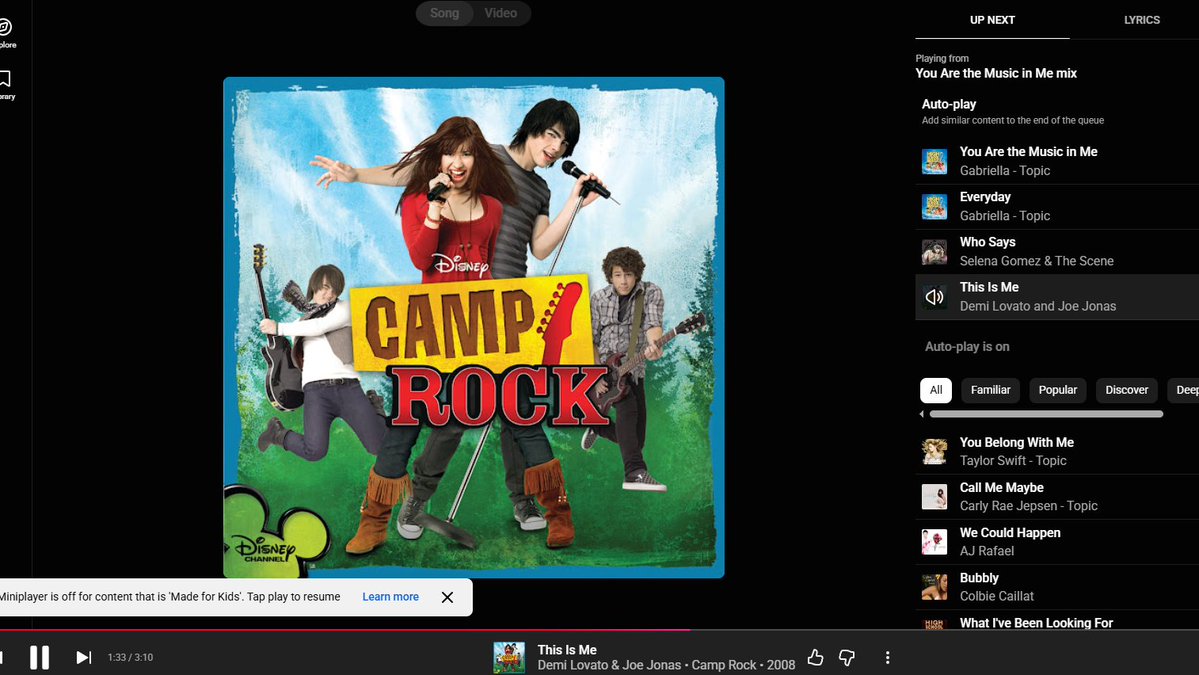Click the Bubbly album thumbnail
1199x675 pixels.
(x=934, y=587)
